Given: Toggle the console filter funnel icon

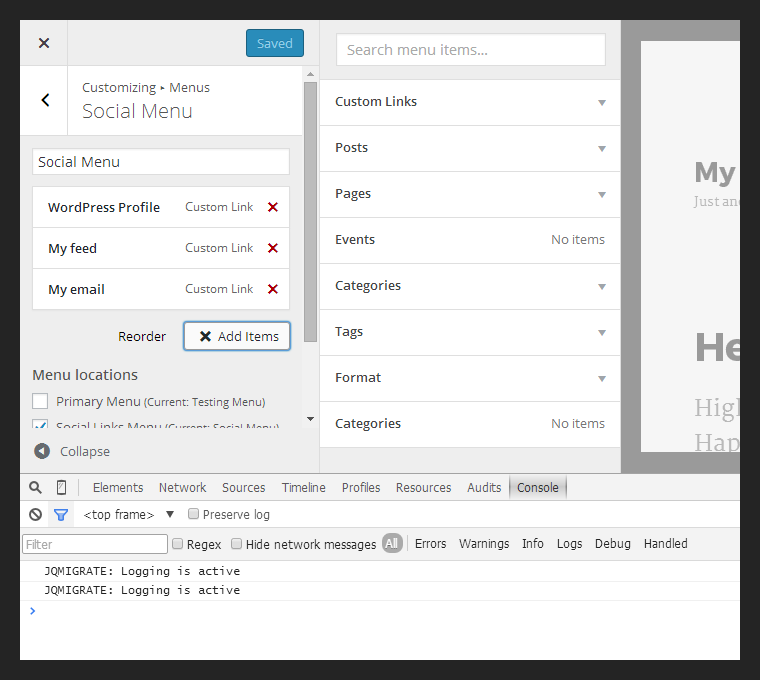Looking at the screenshot, I should (x=61, y=514).
